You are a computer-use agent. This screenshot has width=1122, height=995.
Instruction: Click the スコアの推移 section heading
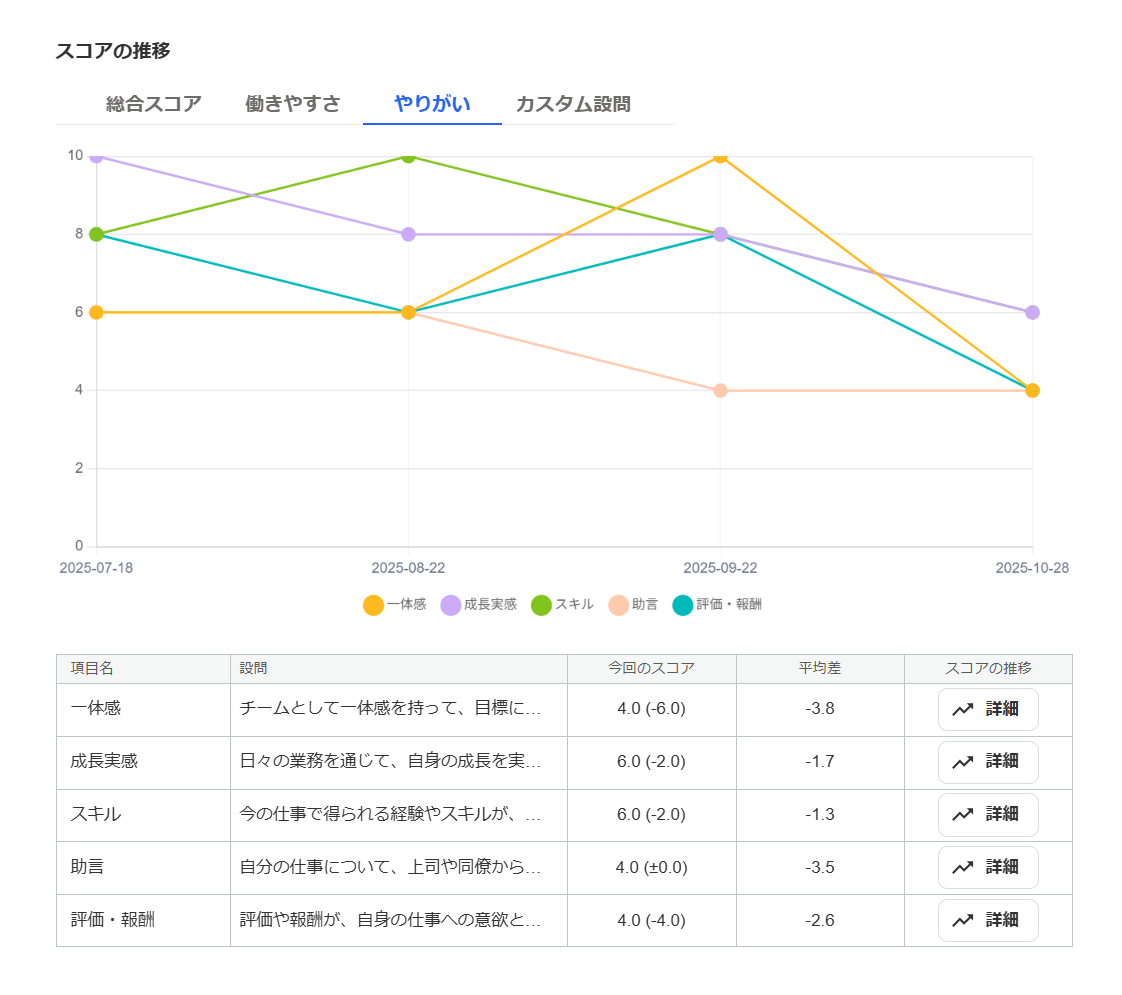(x=113, y=51)
